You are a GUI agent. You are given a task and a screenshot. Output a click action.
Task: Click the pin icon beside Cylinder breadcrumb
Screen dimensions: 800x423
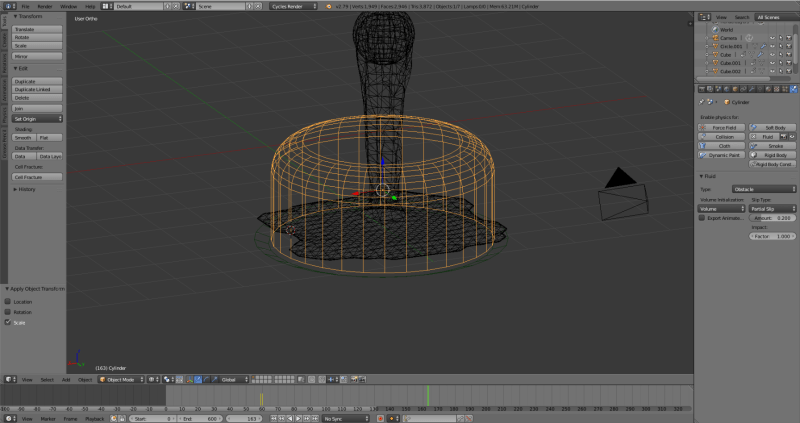tap(702, 102)
